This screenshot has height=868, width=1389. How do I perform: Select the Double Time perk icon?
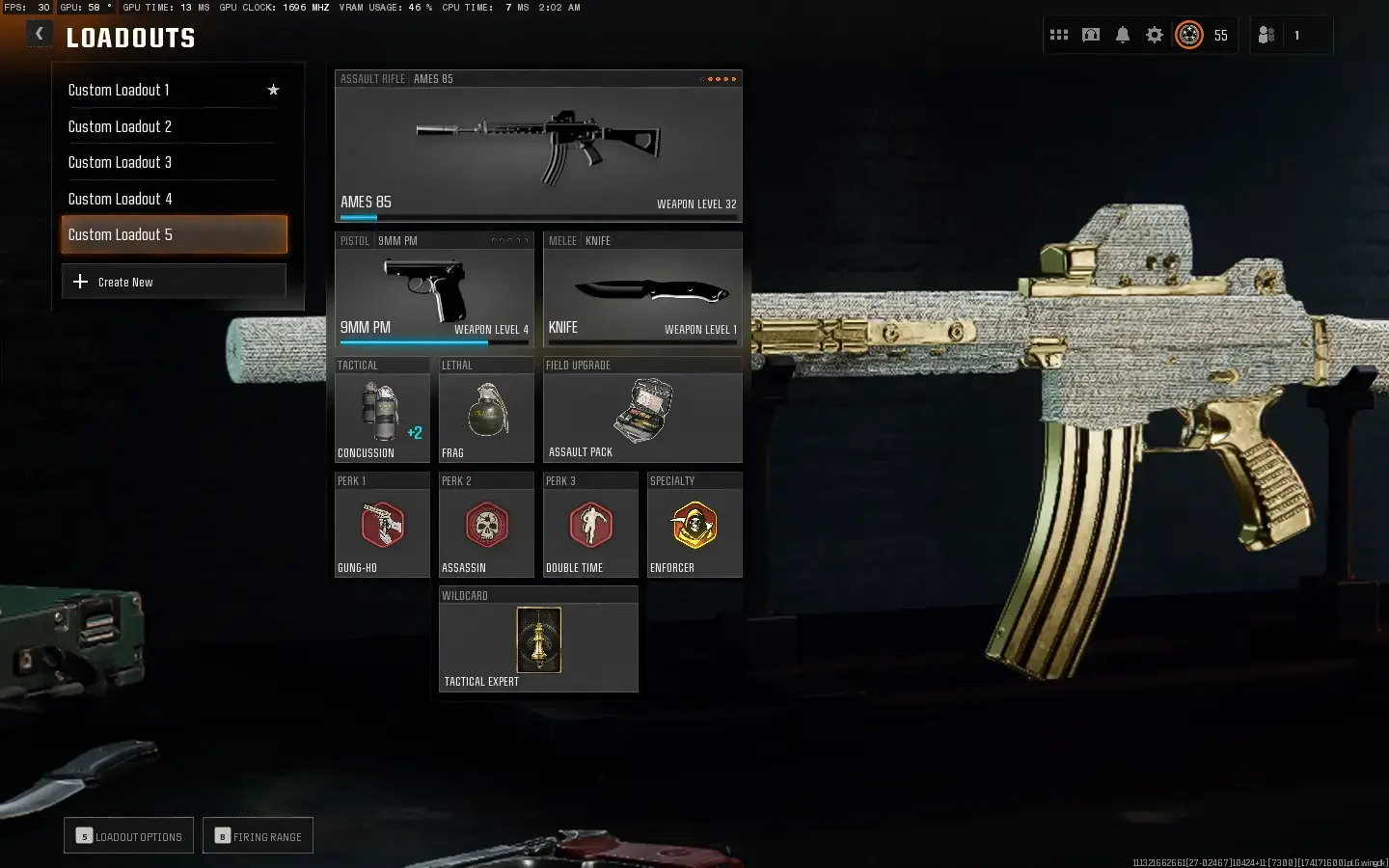(589, 526)
